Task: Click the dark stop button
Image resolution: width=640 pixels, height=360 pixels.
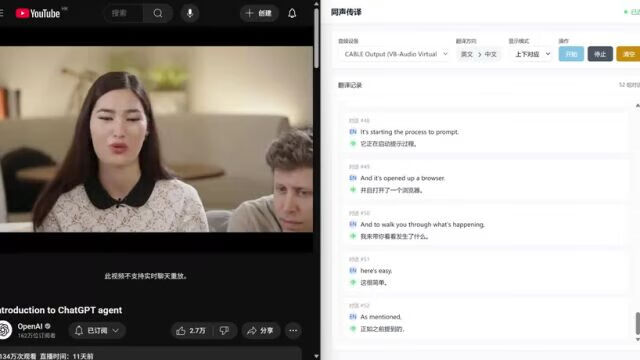Action: (600, 54)
